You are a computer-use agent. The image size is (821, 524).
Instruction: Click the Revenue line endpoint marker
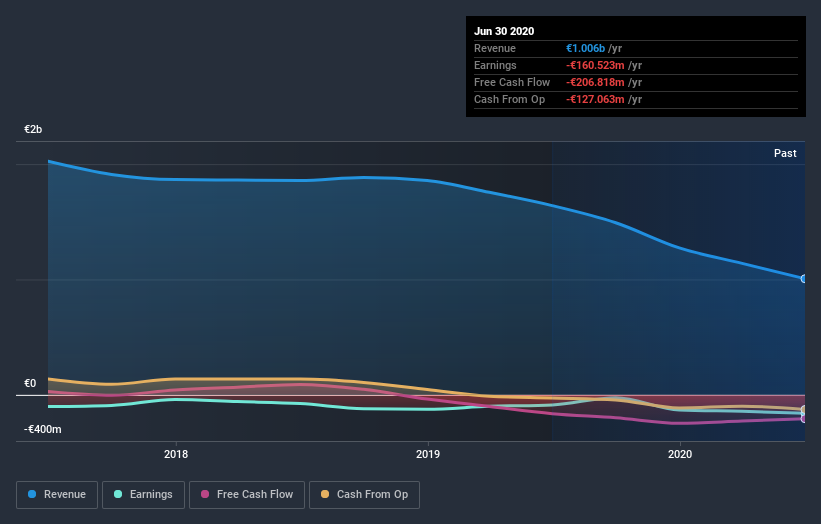(804, 279)
